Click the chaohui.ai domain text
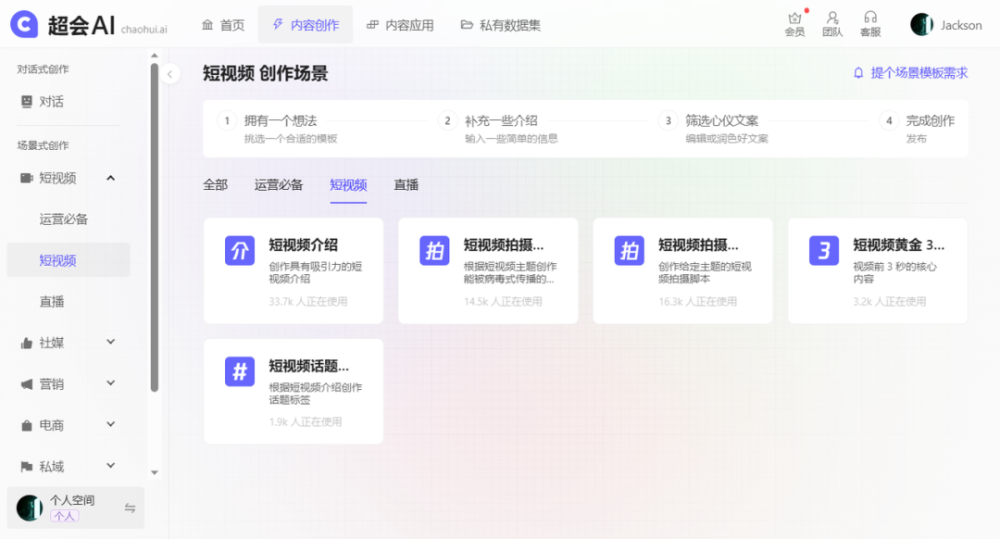1000x539 pixels. 144,29
